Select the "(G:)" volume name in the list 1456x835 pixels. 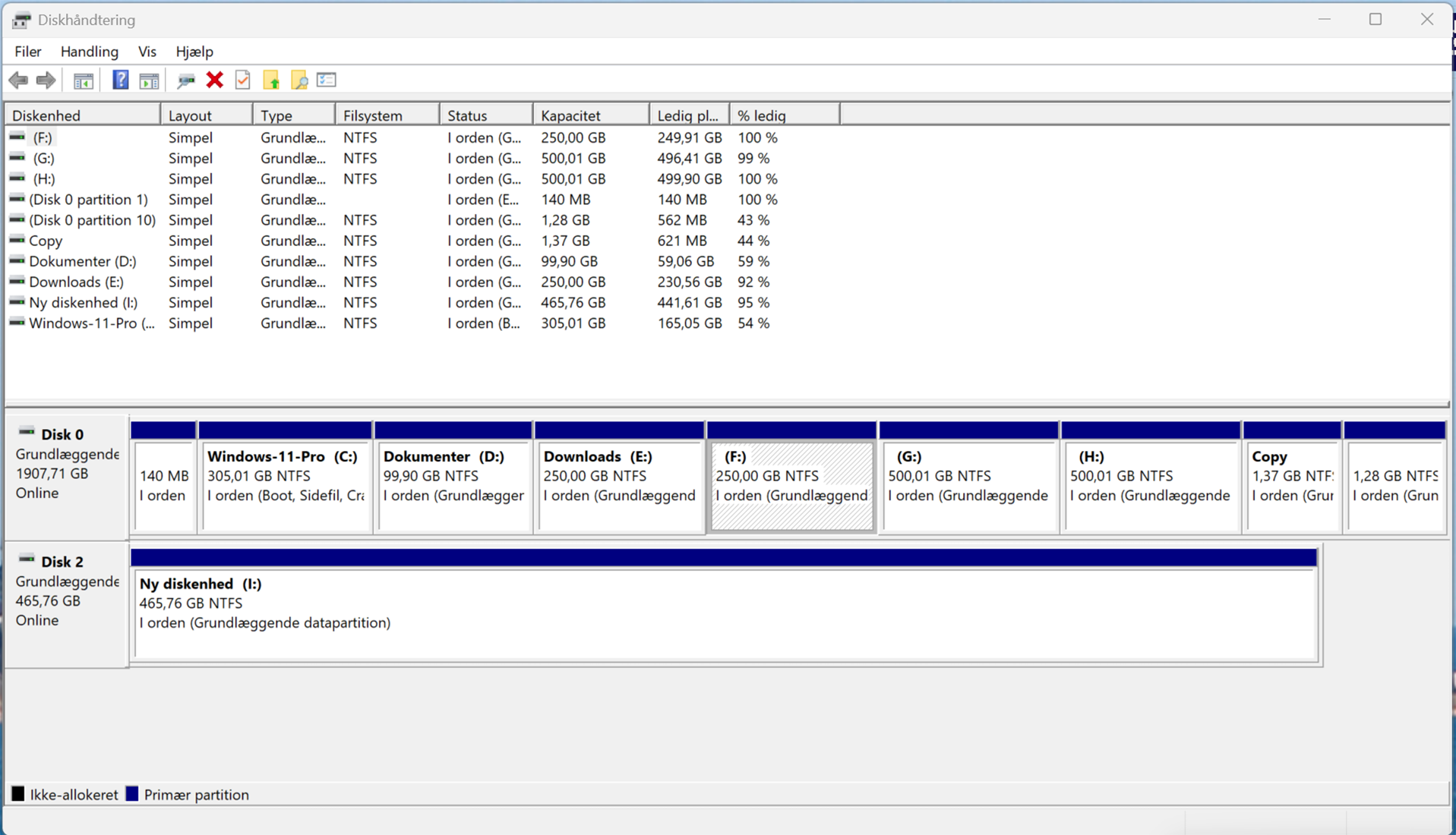43,158
